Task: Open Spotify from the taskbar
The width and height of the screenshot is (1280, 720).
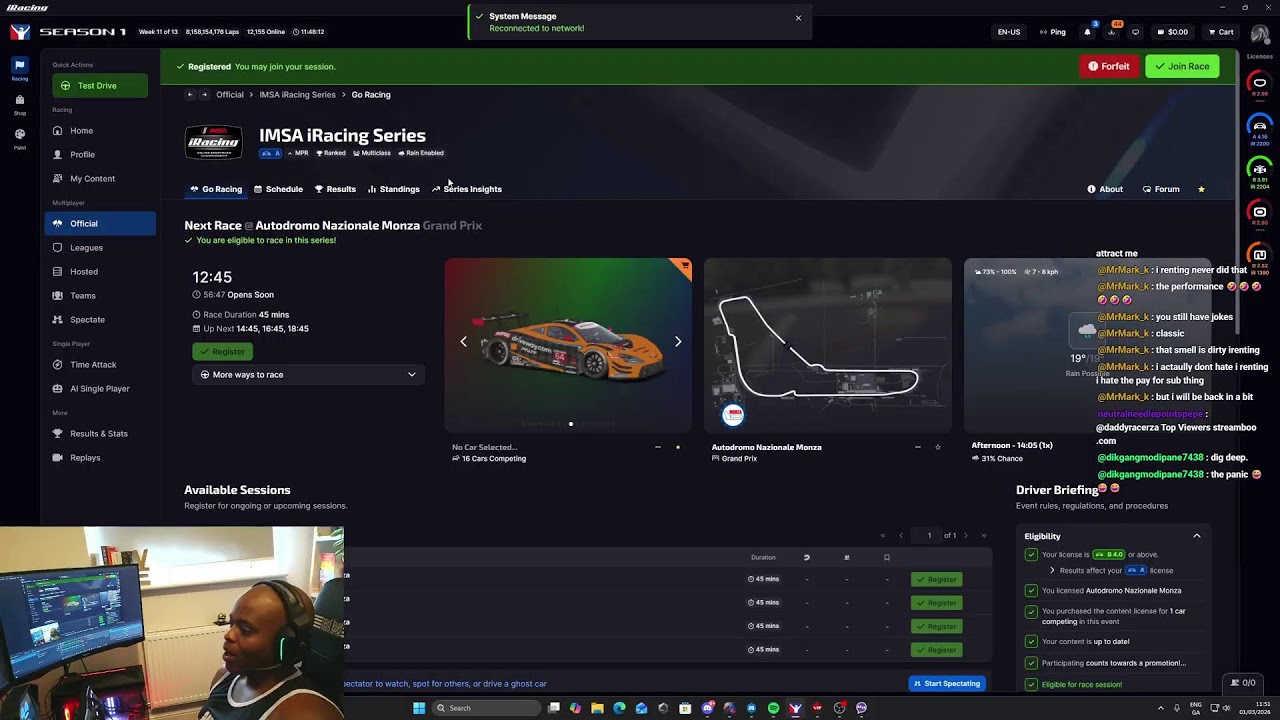Action: click(773, 708)
